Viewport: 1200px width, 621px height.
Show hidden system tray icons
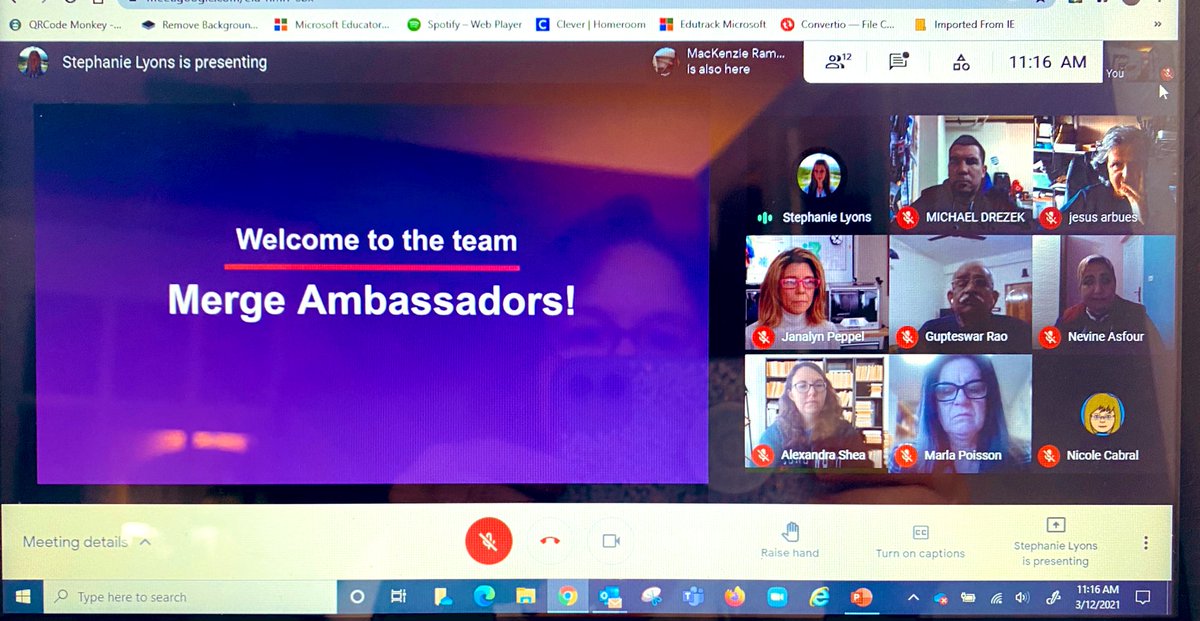(x=912, y=597)
